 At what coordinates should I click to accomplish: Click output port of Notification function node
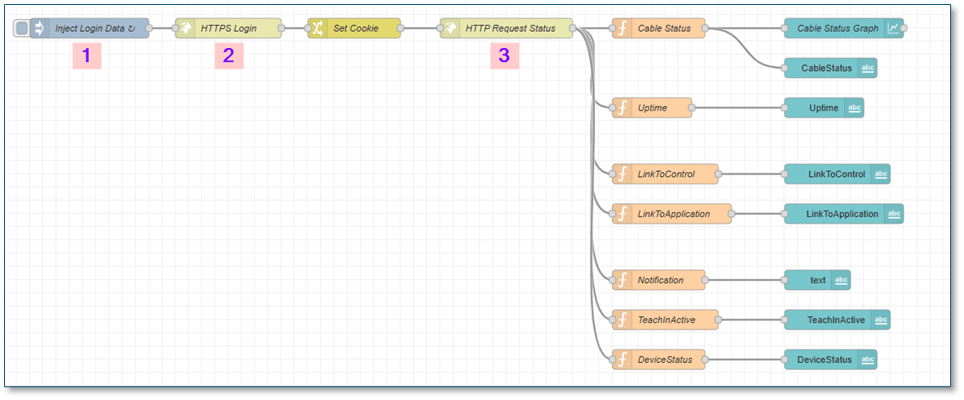(x=705, y=280)
